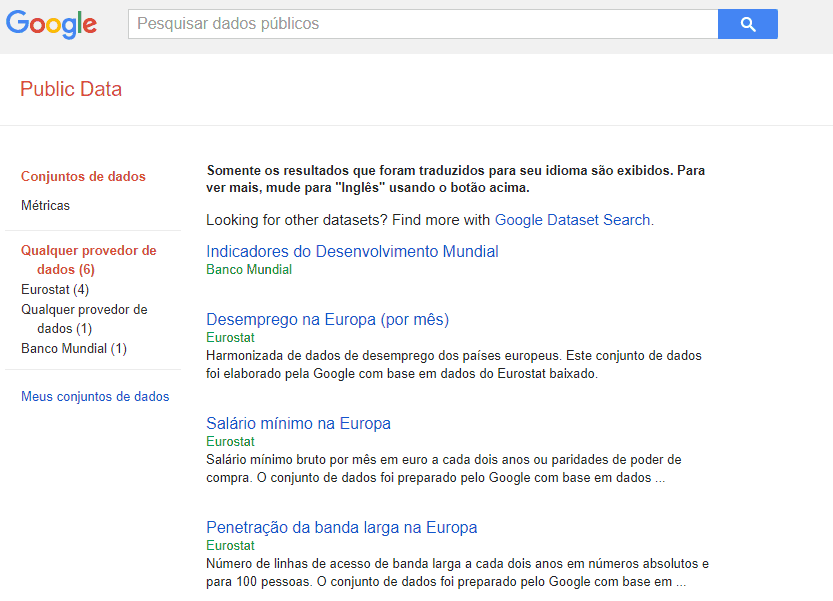Switch to Métricas in sidebar
Image resolution: width=833 pixels, height=601 pixels.
pos(46,205)
